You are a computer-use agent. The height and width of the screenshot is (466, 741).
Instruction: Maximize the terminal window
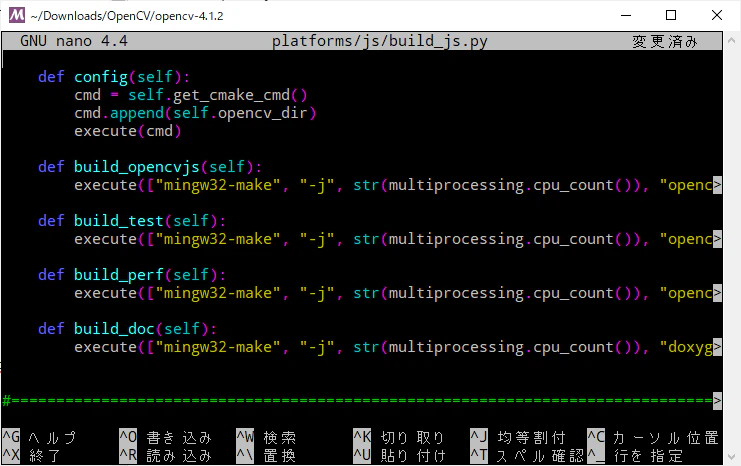pyautogui.click(x=671, y=15)
